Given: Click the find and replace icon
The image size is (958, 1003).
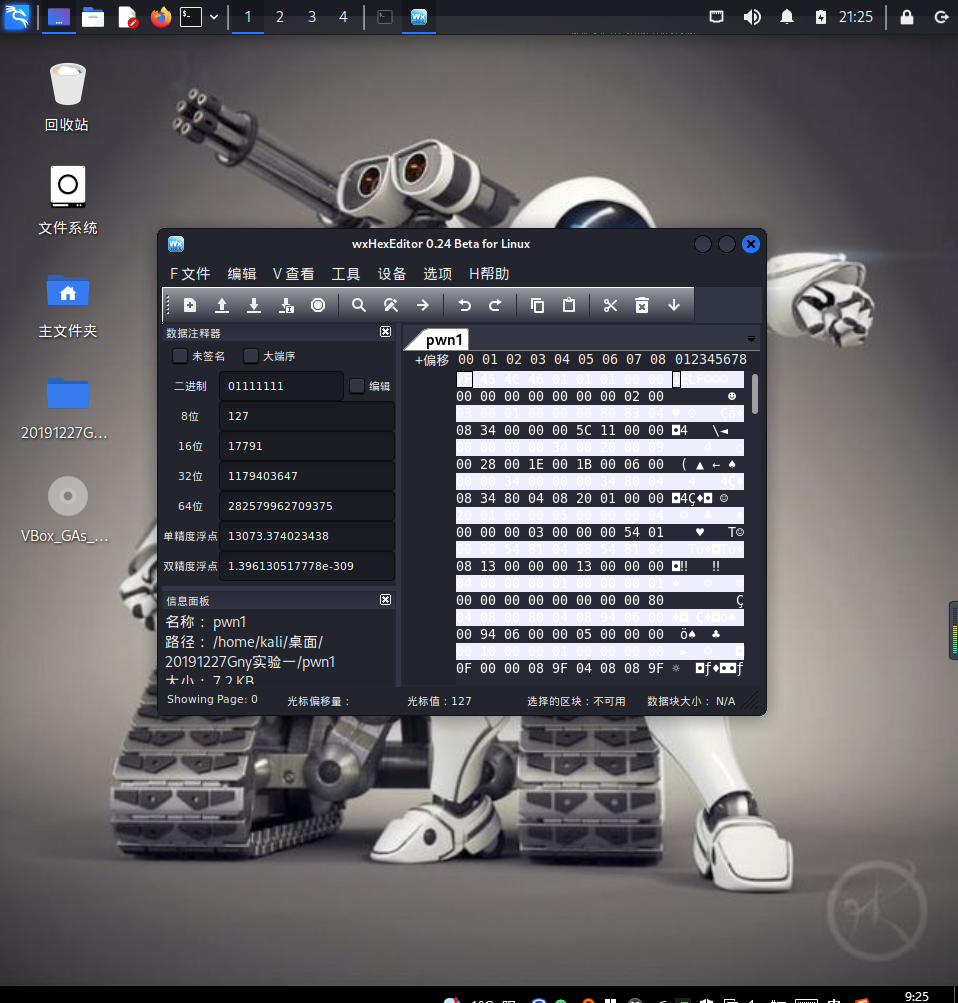Looking at the screenshot, I should [x=391, y=306].
